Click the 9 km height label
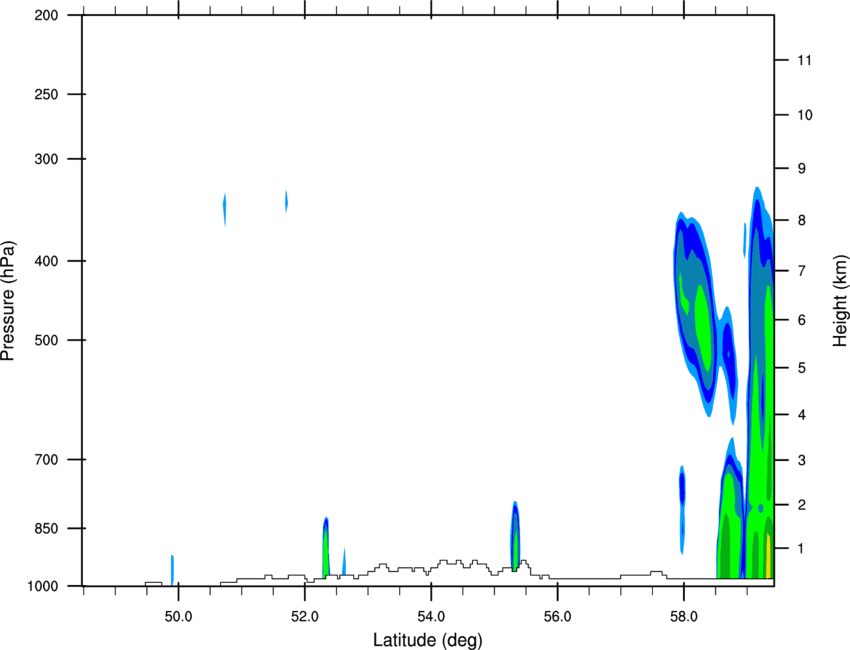Viewport: 850px width, 650px height. click(801, 169)
